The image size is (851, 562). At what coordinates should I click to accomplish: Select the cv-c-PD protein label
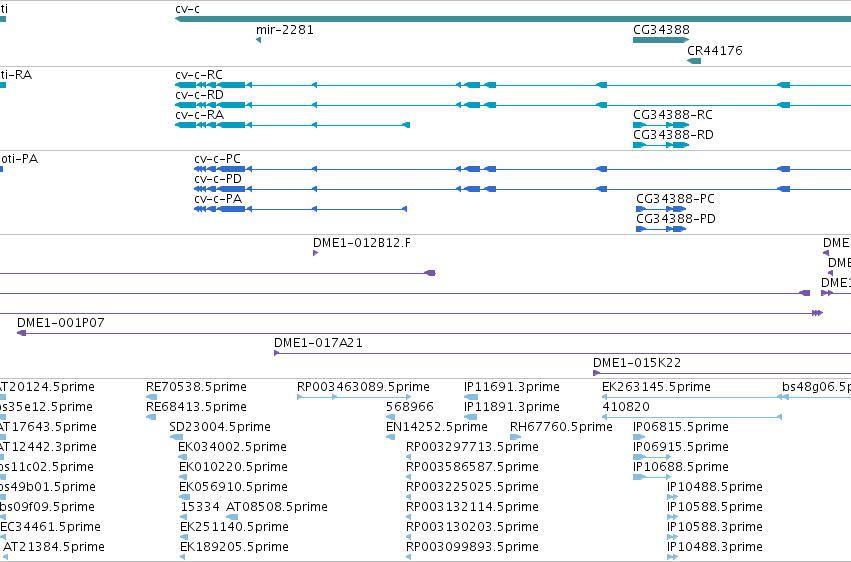pos(218,178)
